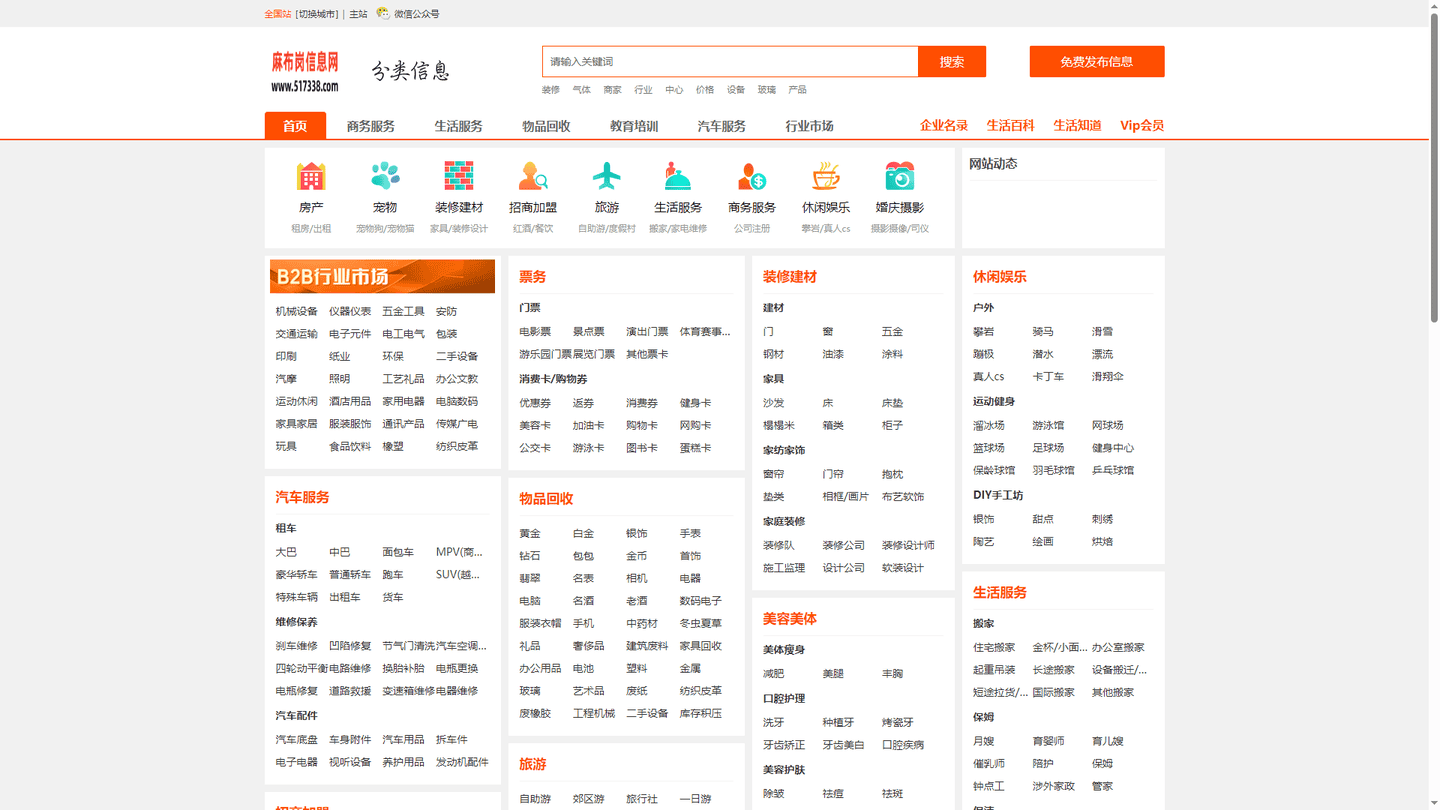Open the 婚庆摄影 camera icon

point(900,176)
